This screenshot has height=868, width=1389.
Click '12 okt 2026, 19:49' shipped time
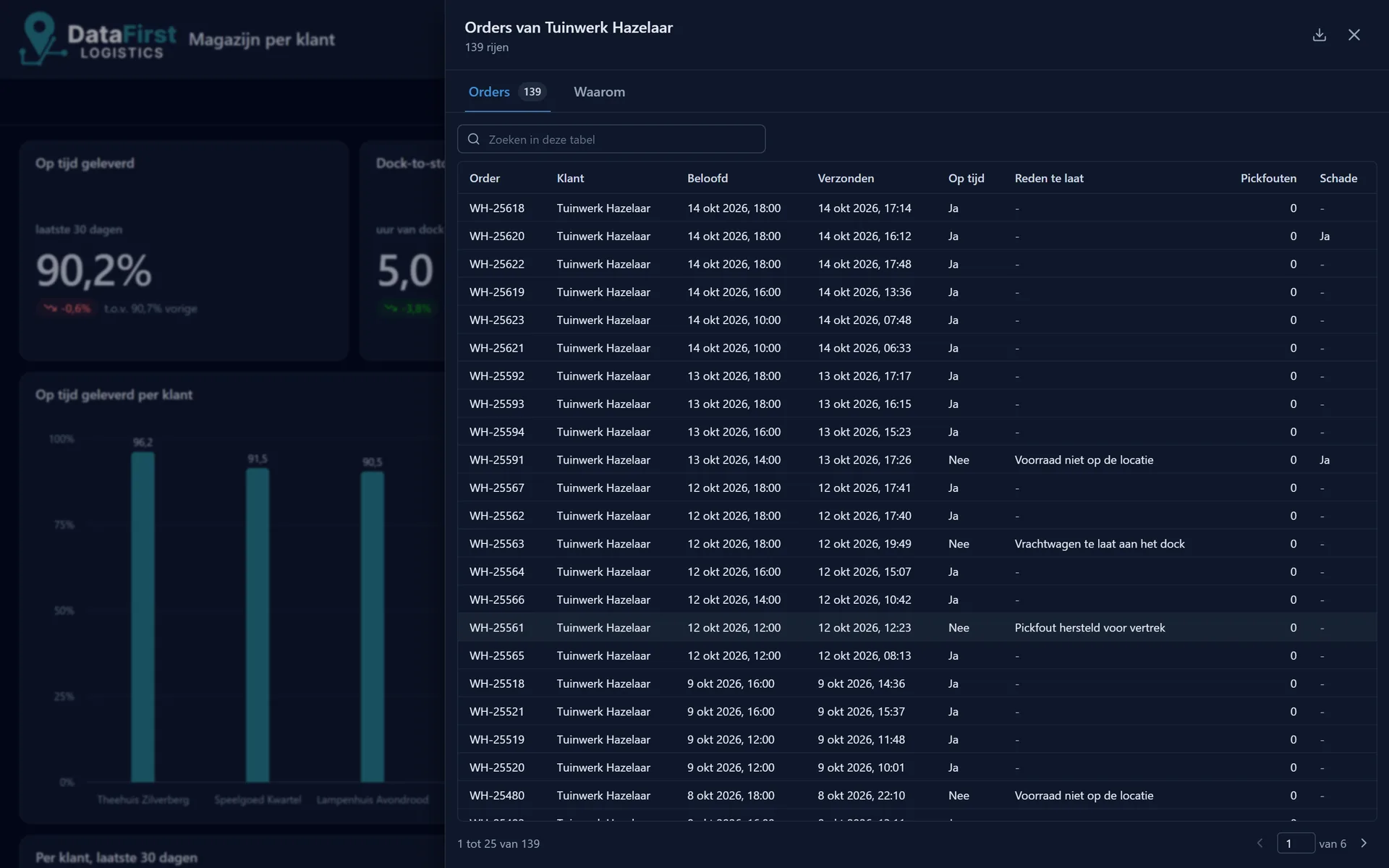(865, 543)
